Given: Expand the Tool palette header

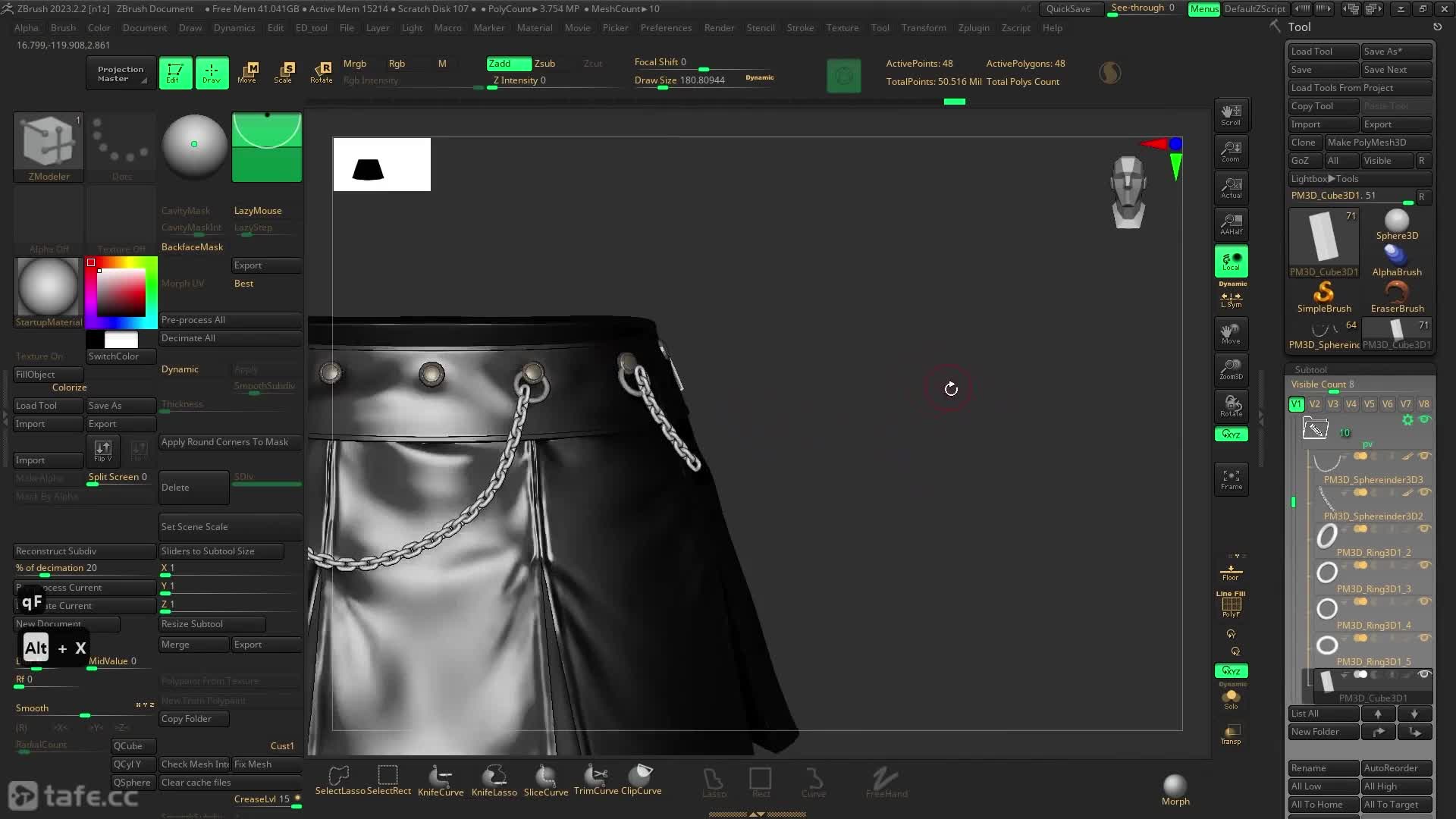Looking at the screenshot, I should tap(1299, 27).
